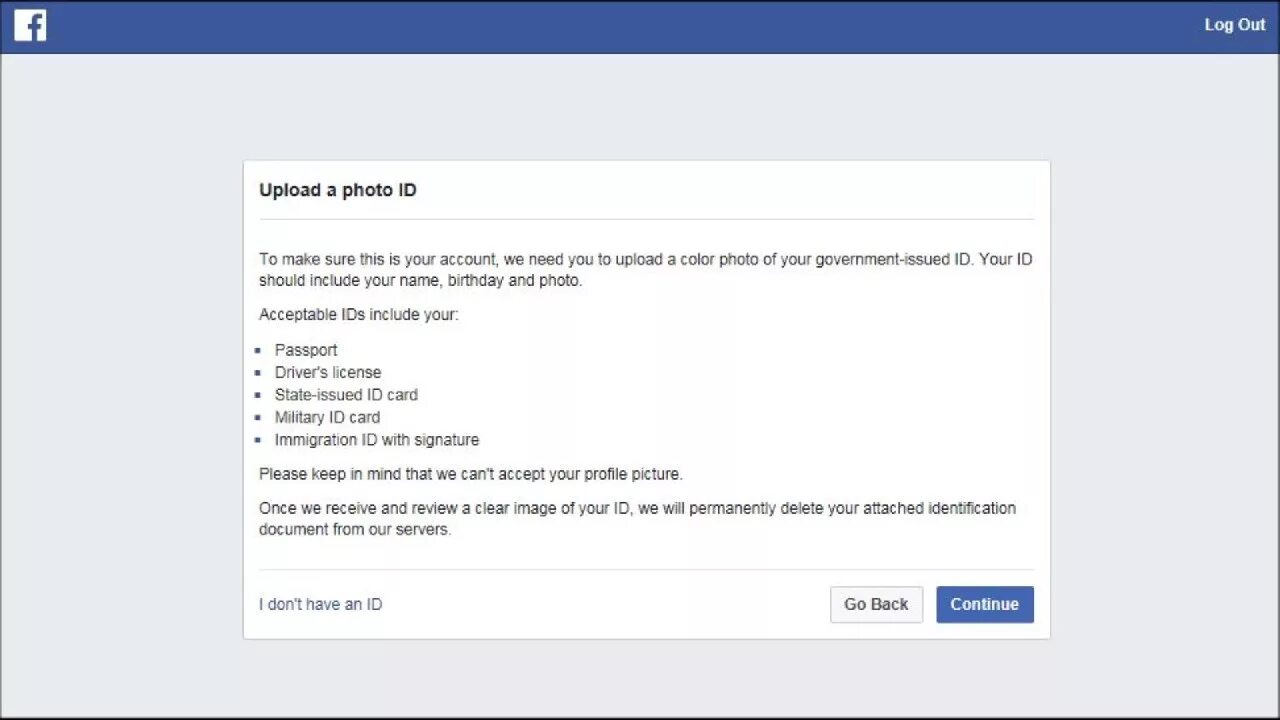Click the "I don't have an ID" link
Viewport: 1280px width, 720px height.
click(320, 604)
